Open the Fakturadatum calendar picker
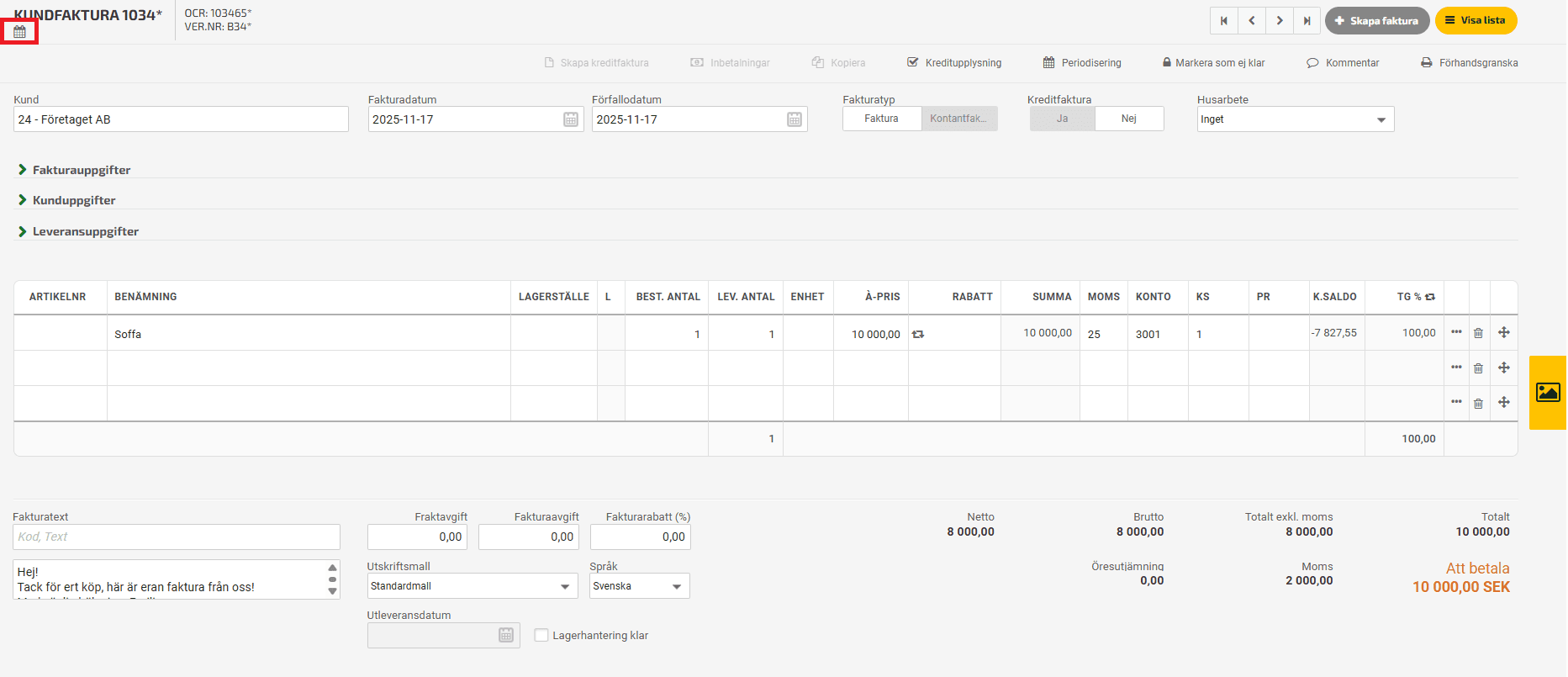1568x677 pixels. 570,119
